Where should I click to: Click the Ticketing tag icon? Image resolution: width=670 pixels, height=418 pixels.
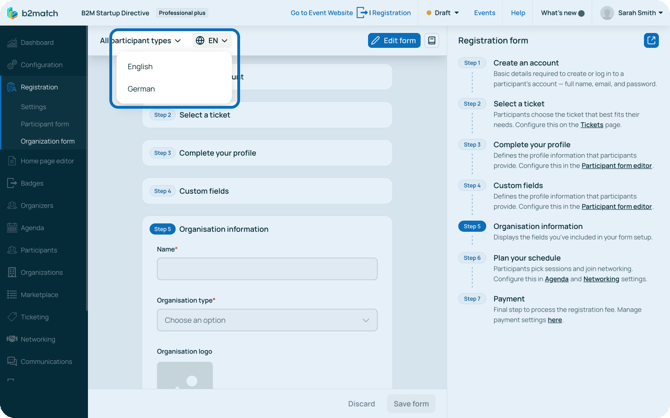[12, 317]
